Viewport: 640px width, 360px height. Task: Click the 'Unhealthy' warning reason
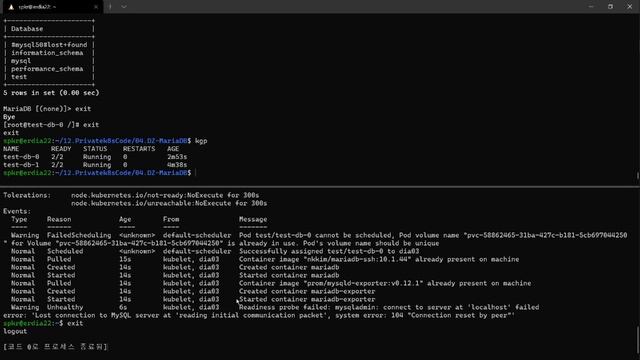tap(65, 307)
